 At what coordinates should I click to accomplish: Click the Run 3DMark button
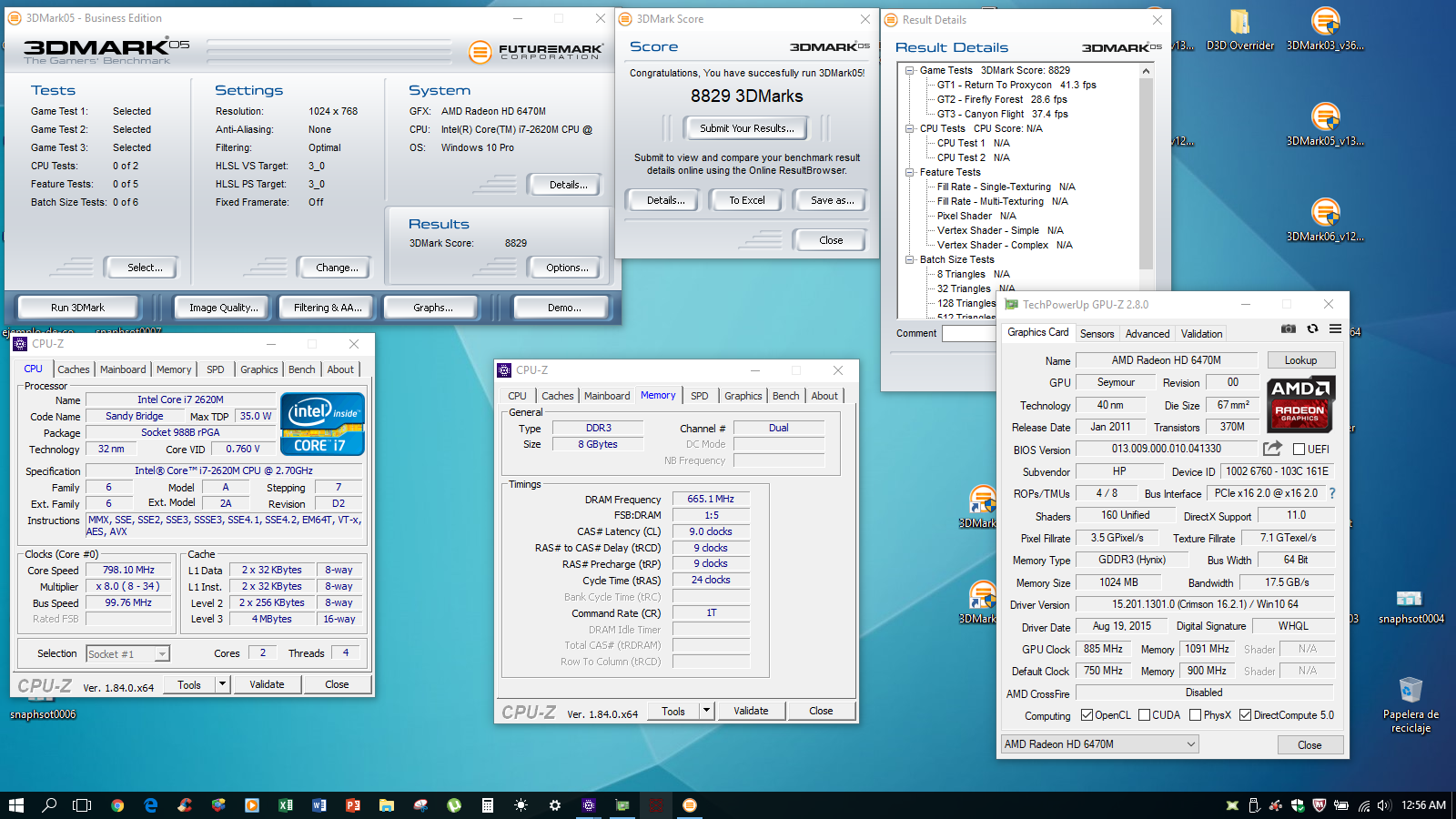pos(77,308)
